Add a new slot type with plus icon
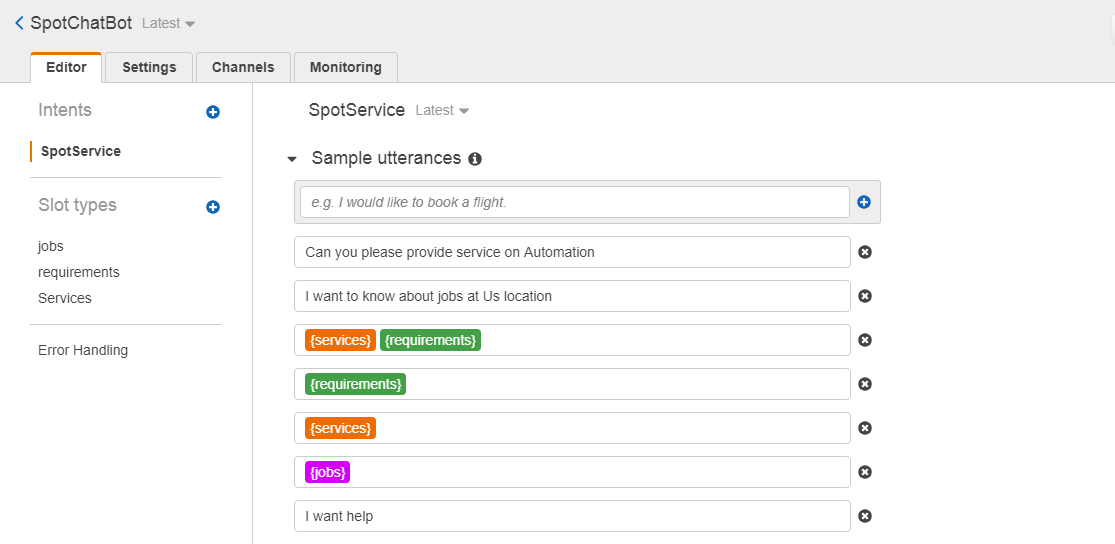This screenshot has width=1115, height=544. click(212, 207)
